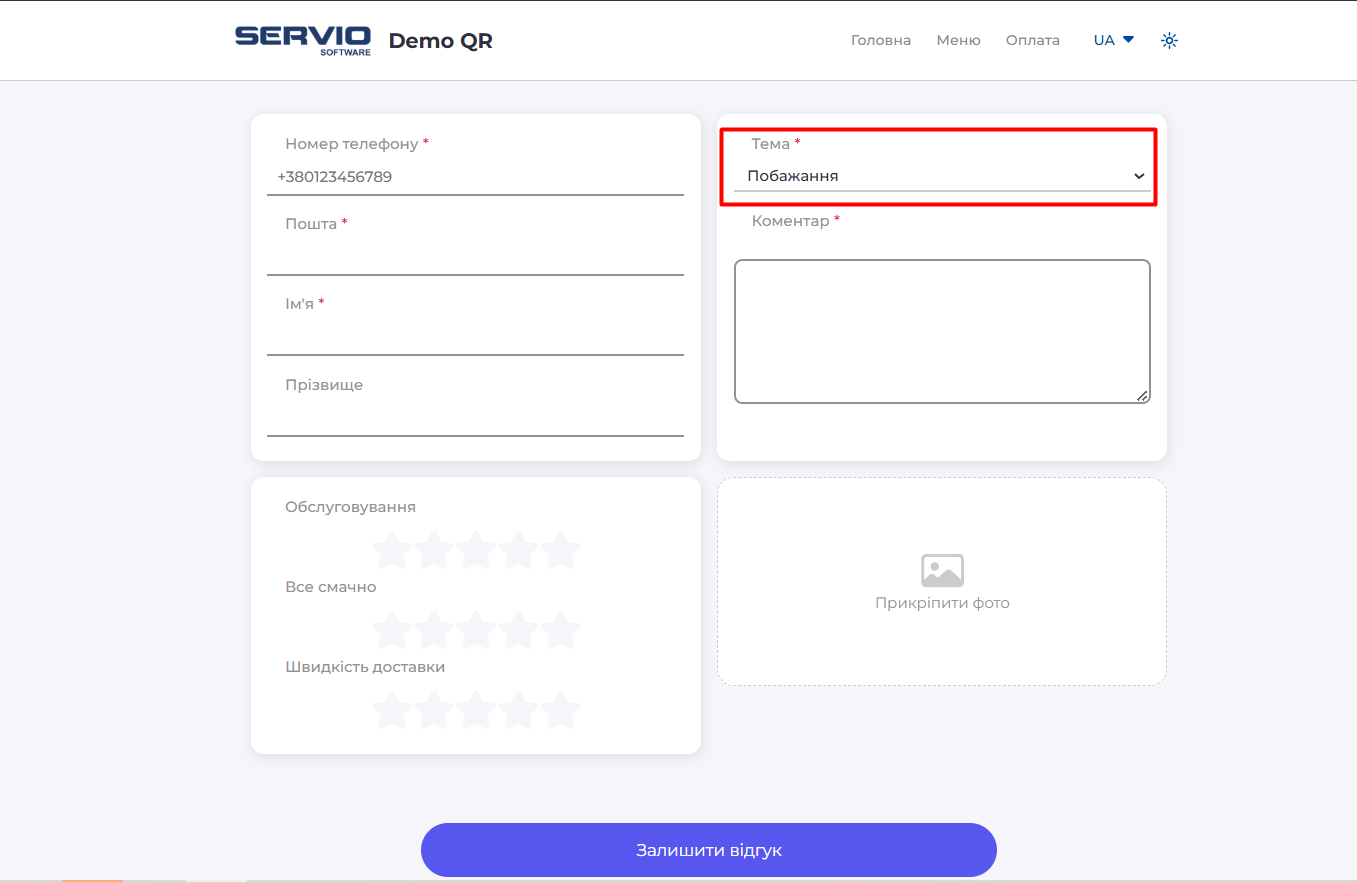Give Швидкість доставки a two-star rating
The height and width of the screenshot is (882, 1357).
pyautogui.click(x=434, y=710)
